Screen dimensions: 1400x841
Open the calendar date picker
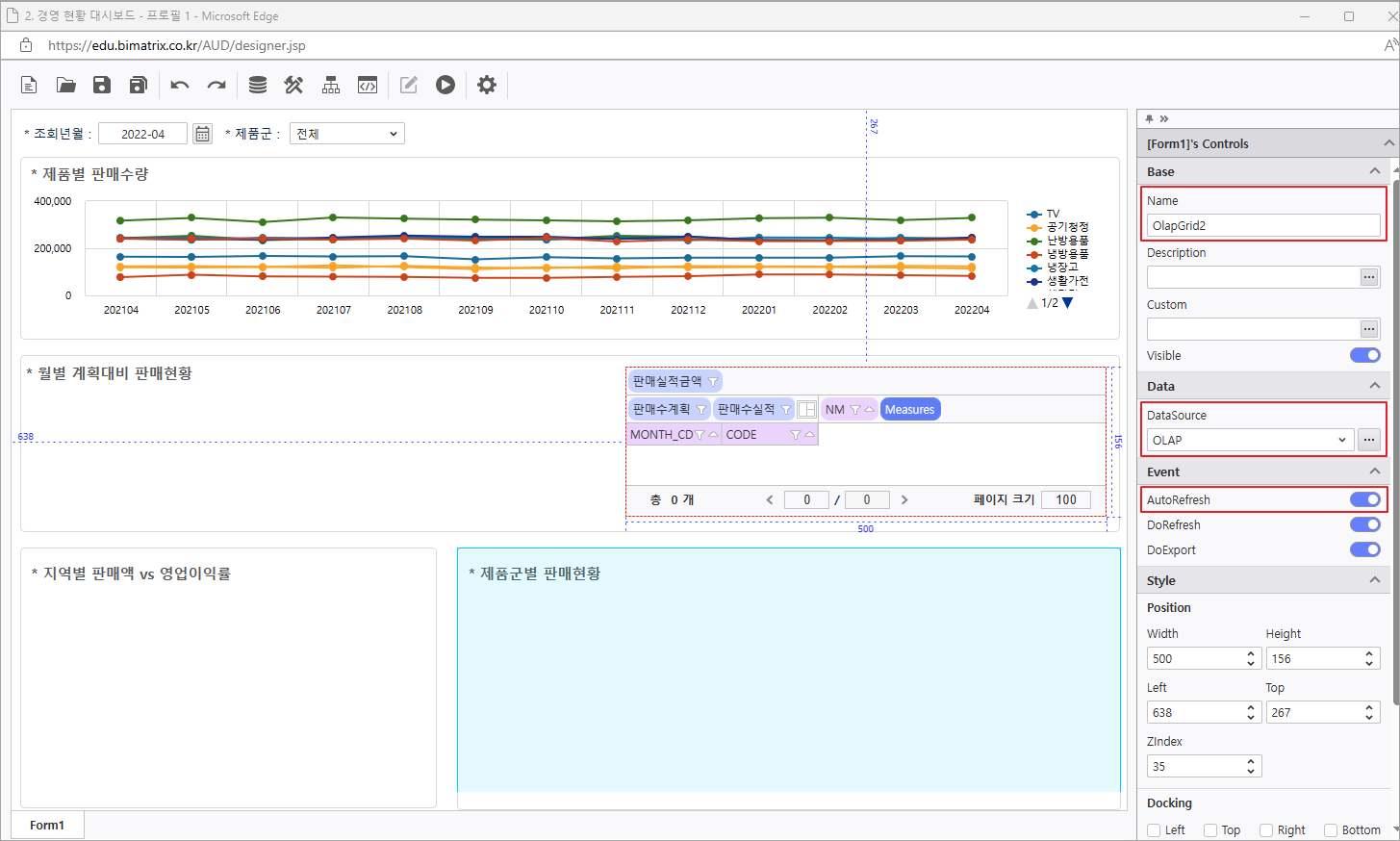pos(202,134)
